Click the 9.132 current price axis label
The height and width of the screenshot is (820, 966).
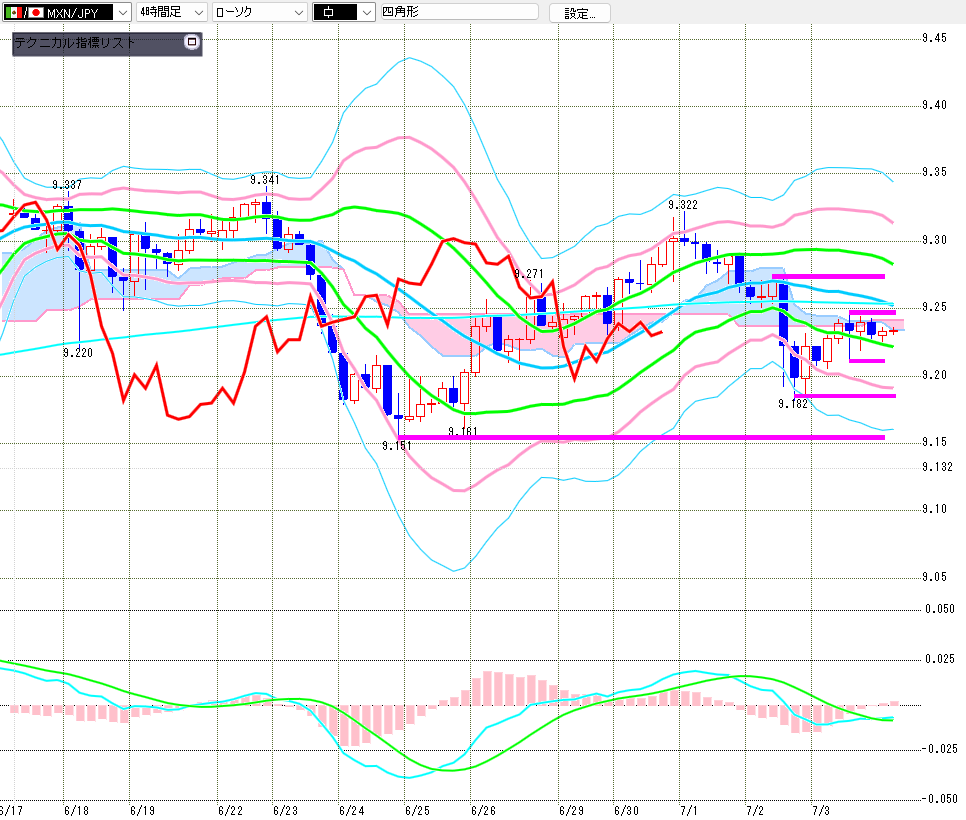pos(937,467)
